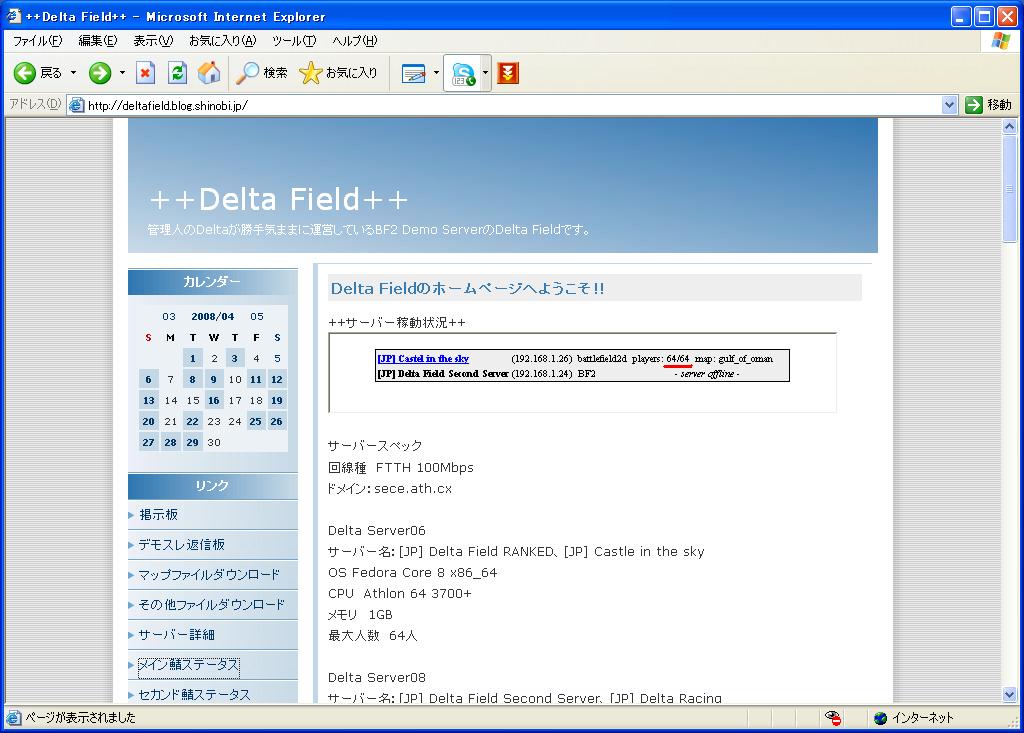The height and width of the screenshot is (733, 1024).
Task: Click the vertical scrollbar up arrow
Action: (x=1010, y=127)
